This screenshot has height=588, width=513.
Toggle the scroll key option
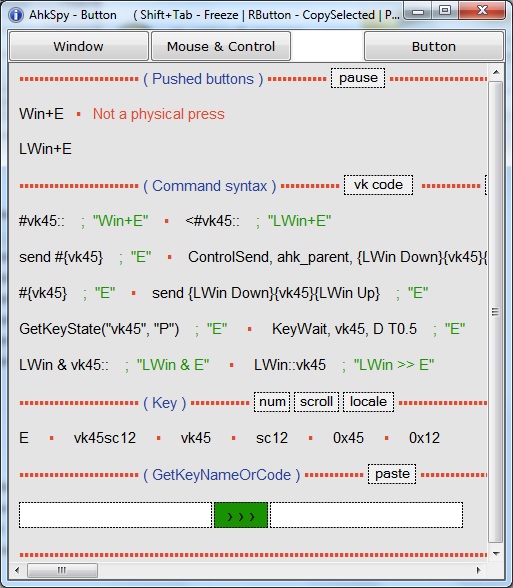tap(316, 402)
